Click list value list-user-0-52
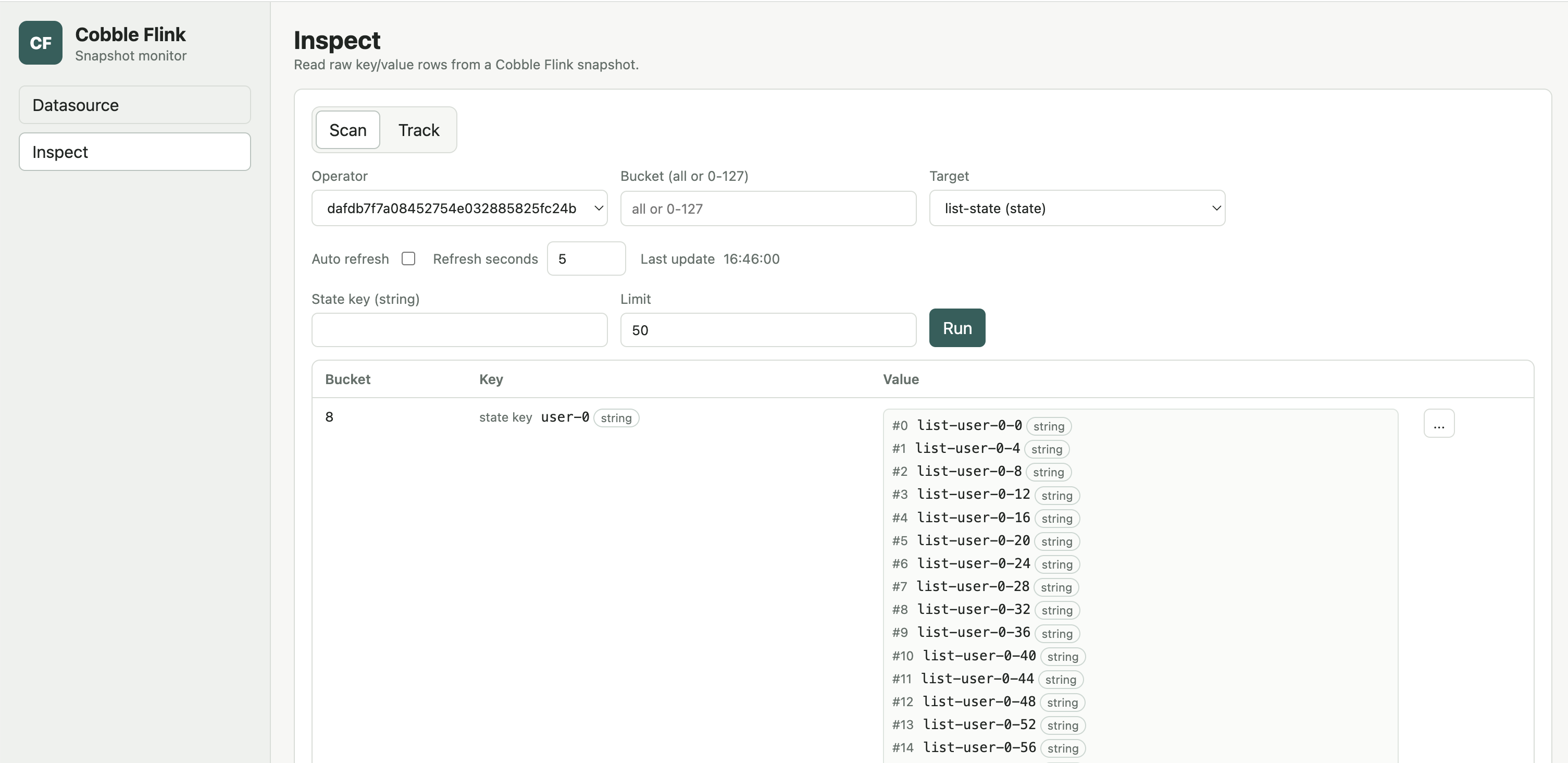This screenshot has width=1568, height=763. tap(979, 725)
